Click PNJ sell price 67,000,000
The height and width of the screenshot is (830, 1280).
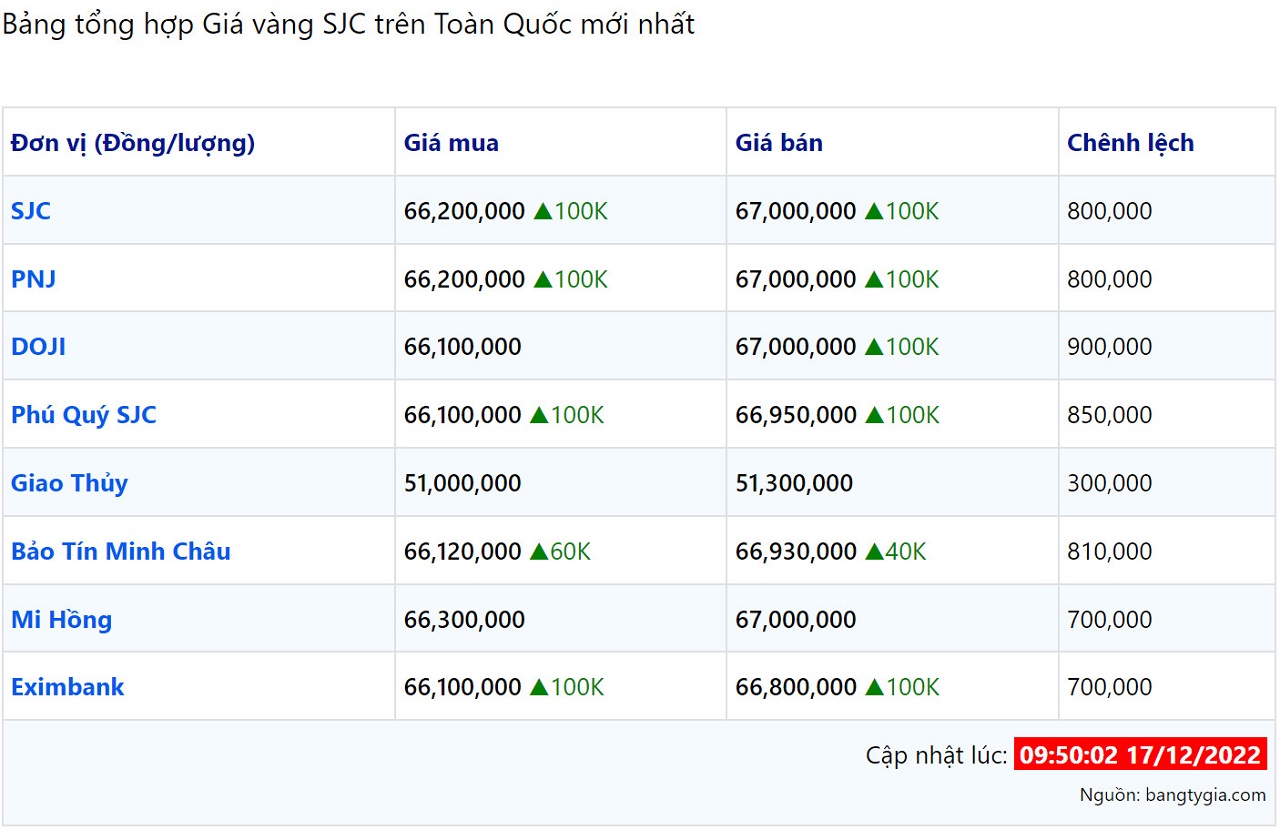pos(796,279)
